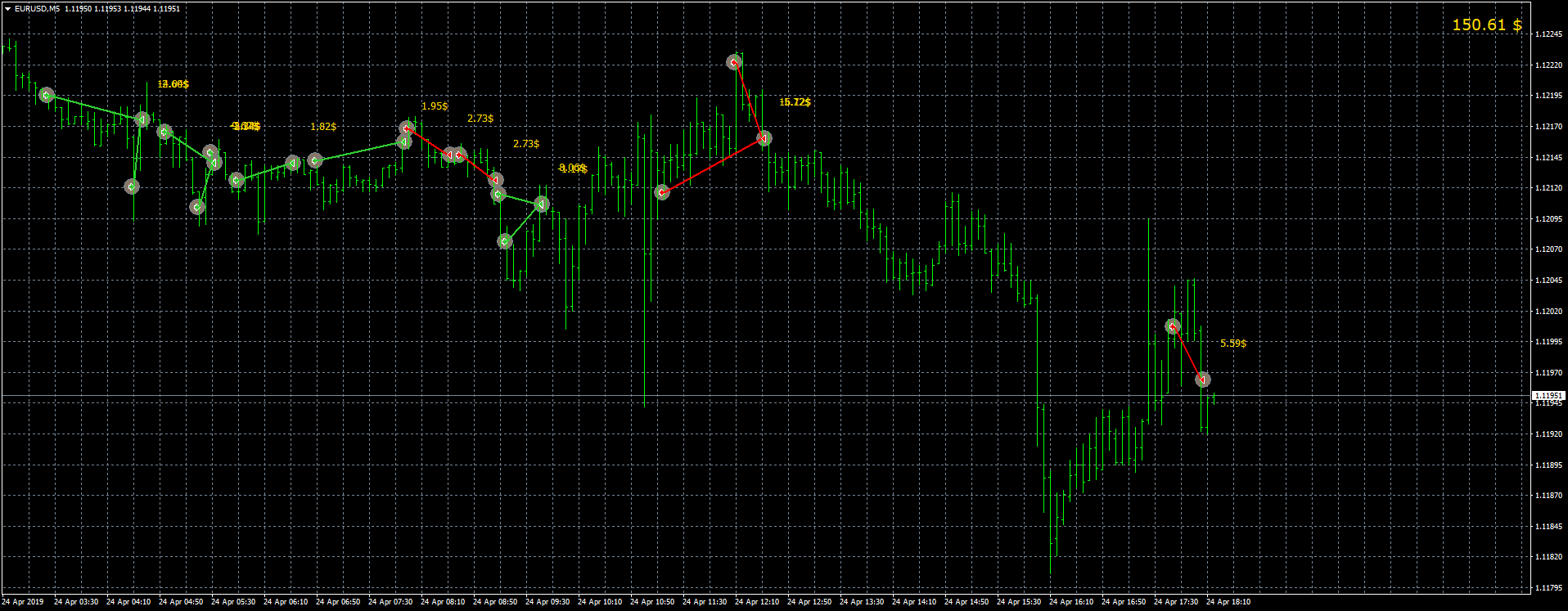
Task: Click price scale label 1.11820
Action: click(1549, 557)
